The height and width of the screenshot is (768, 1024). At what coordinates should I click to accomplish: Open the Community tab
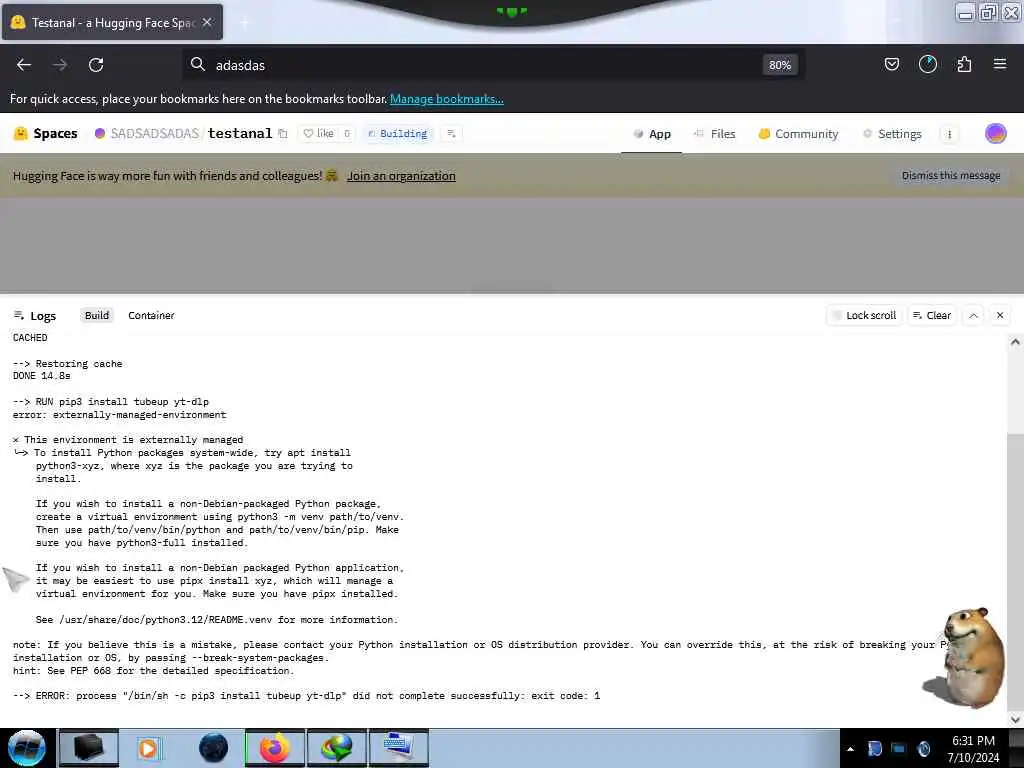click(798, 134)
